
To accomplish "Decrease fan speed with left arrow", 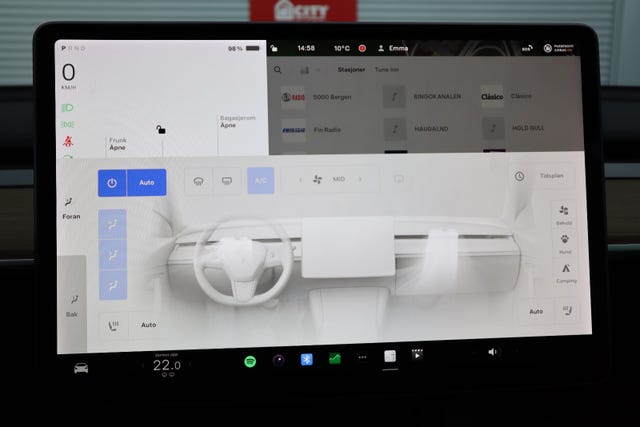I will pos(300,179).
